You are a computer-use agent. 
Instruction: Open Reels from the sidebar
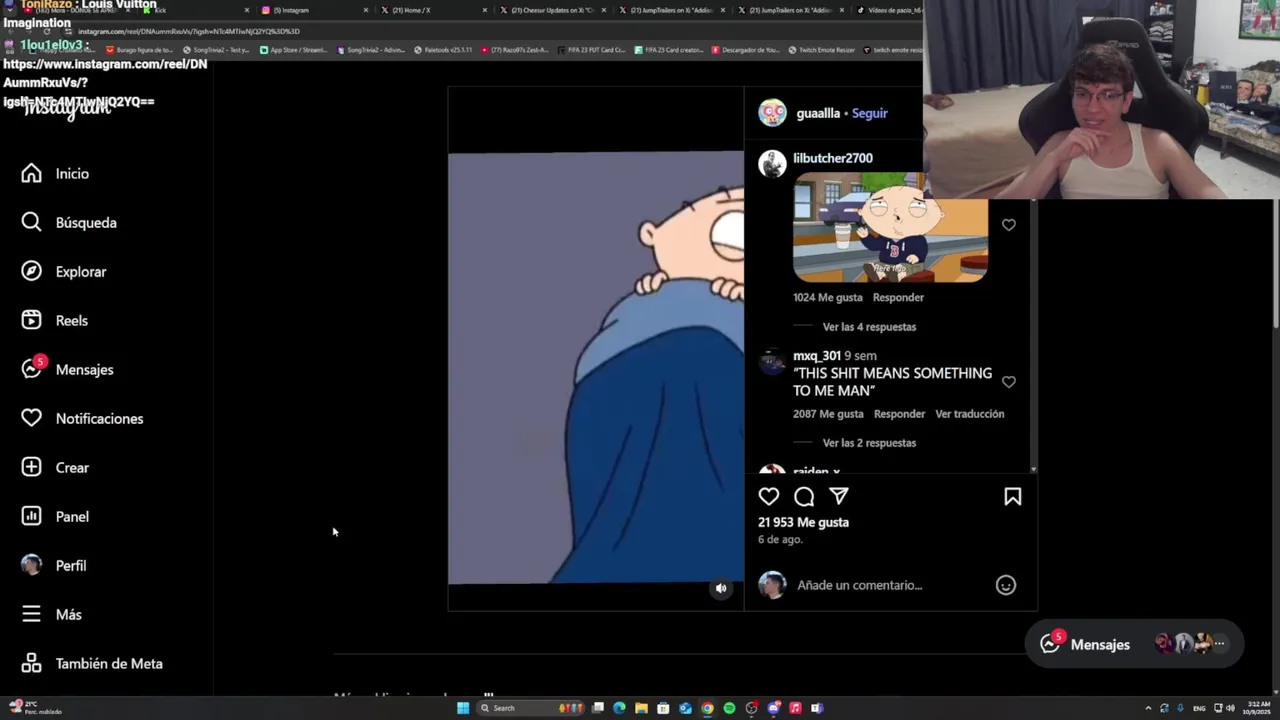[56, 321]
